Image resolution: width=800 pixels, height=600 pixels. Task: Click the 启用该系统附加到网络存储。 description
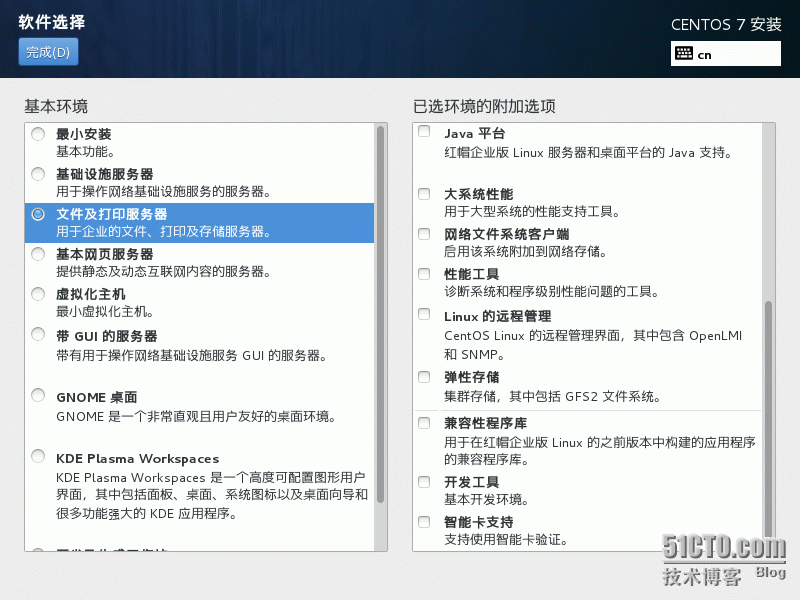[526, 251]
